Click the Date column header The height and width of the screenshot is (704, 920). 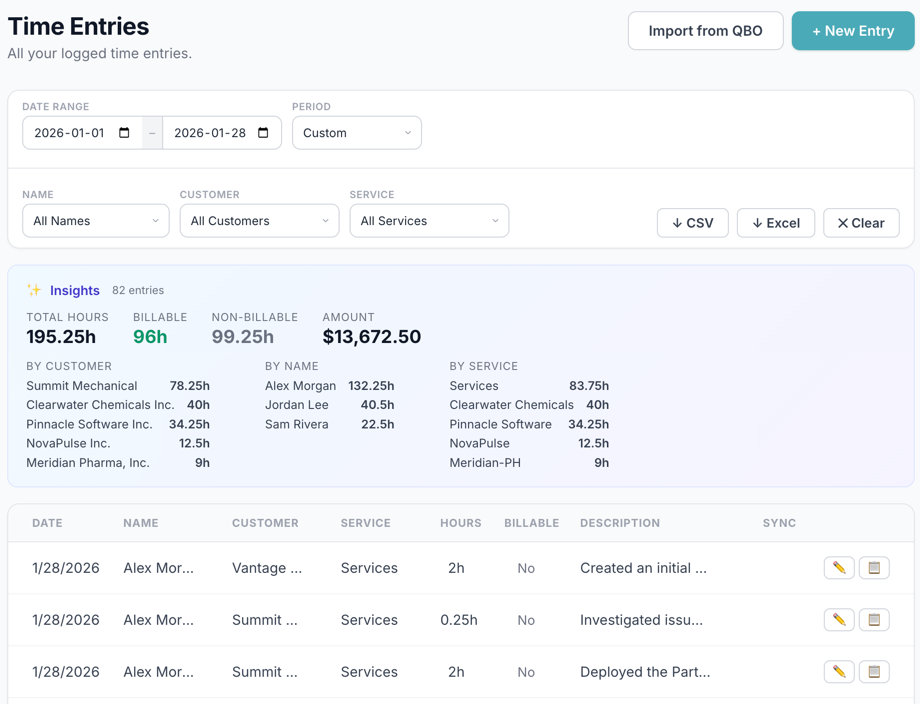point(47,523)
